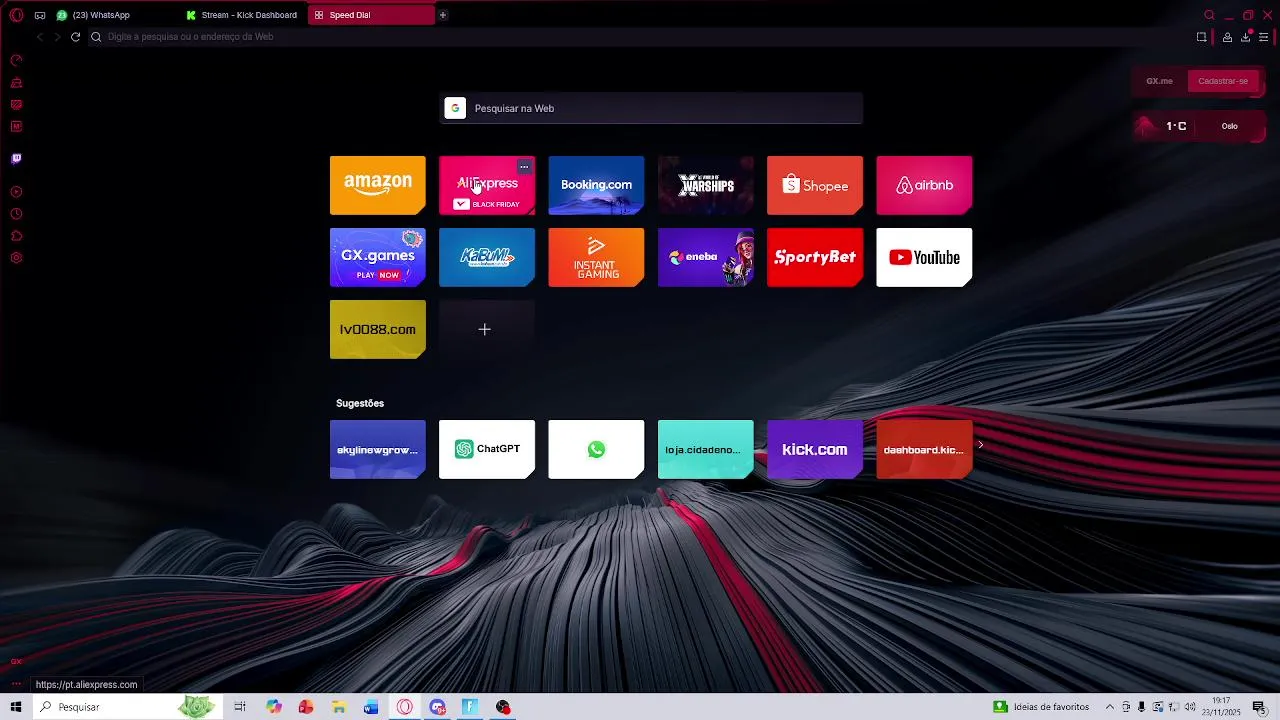Open Extensions cube sidebar icon
This screenshot has width=1280, height=720.
point(16,236)
